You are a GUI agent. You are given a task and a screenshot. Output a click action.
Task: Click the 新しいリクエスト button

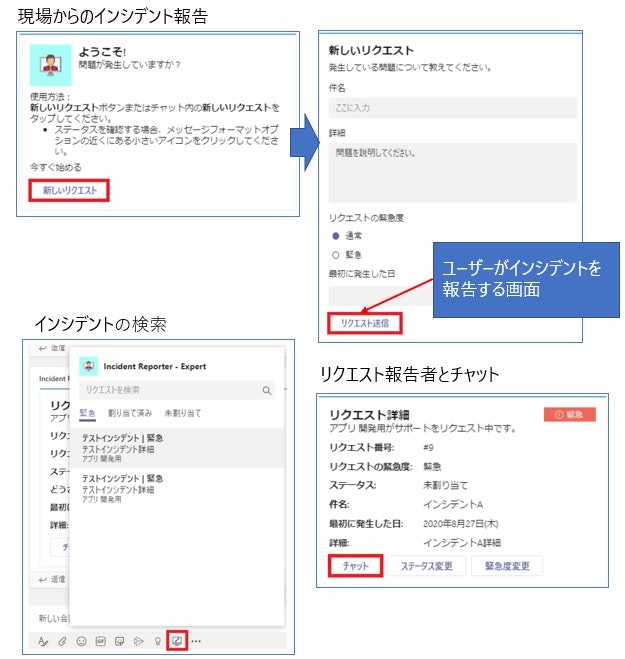[69, 190]
